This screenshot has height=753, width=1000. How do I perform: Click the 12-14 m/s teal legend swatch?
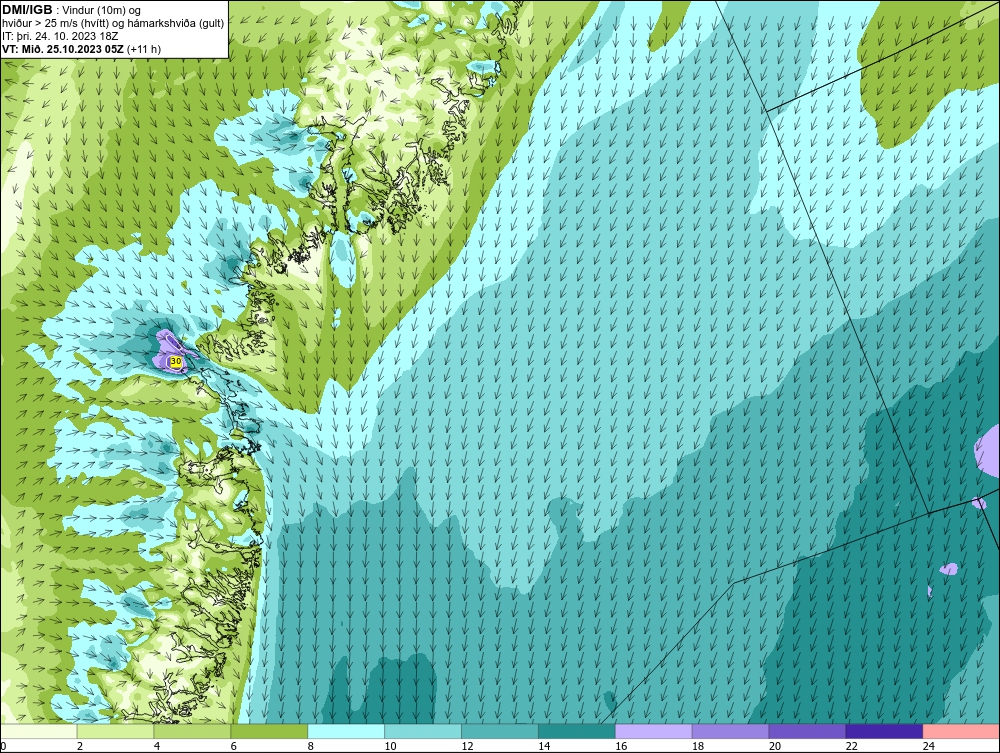[500, 731]
